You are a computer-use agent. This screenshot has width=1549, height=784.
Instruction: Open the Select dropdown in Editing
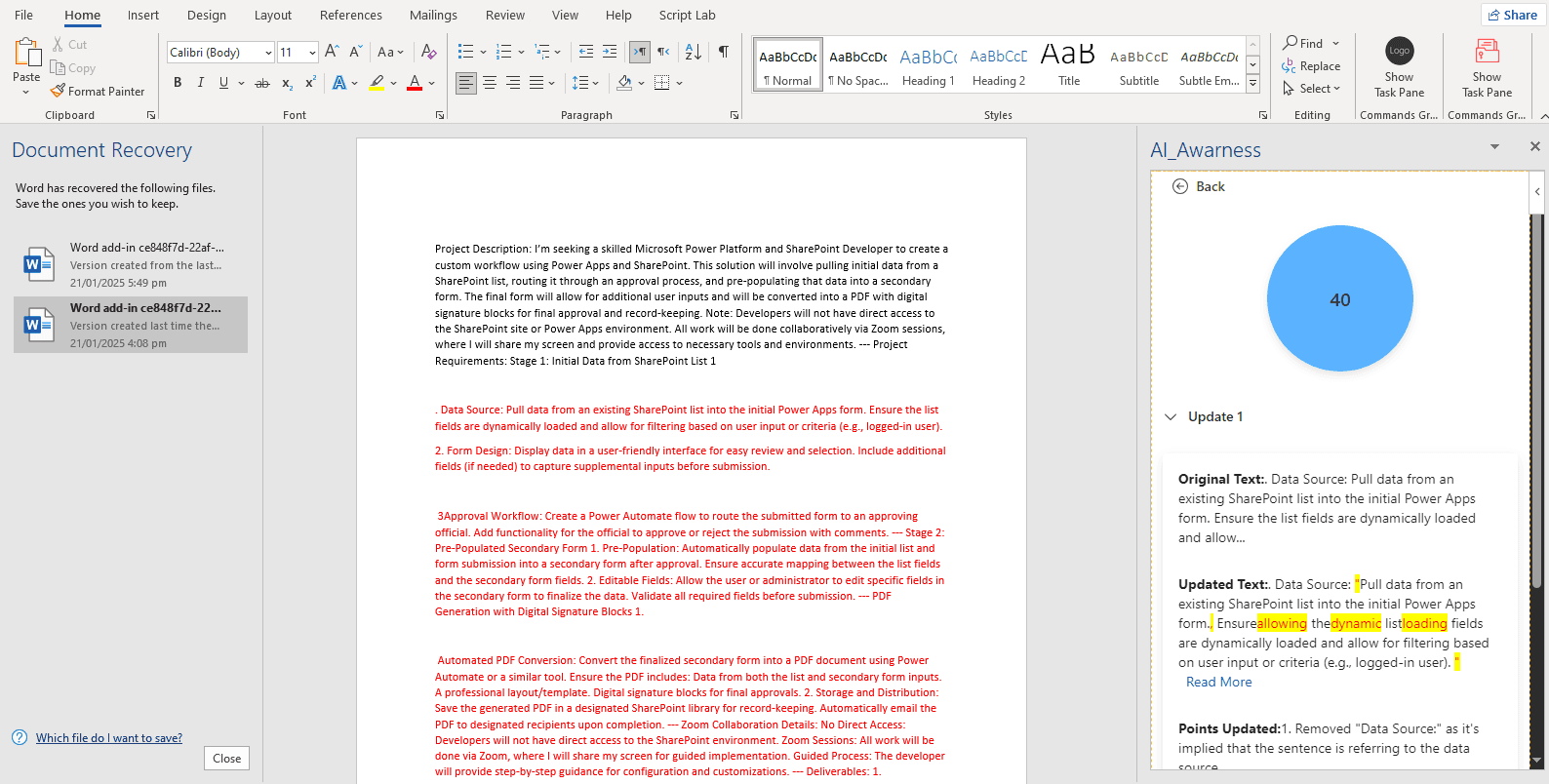pos(1312,89)
